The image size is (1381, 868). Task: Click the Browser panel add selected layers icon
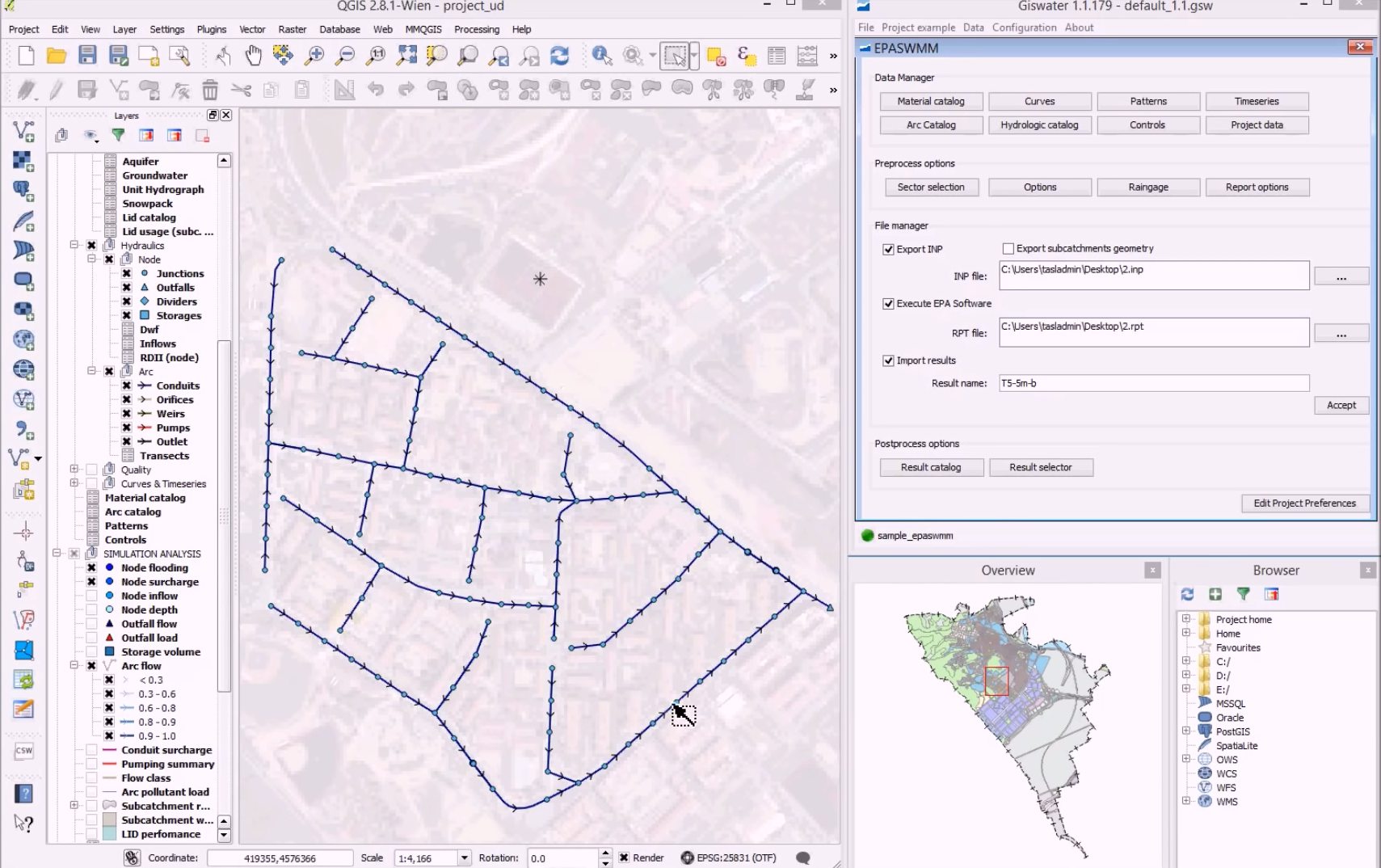1215,594
